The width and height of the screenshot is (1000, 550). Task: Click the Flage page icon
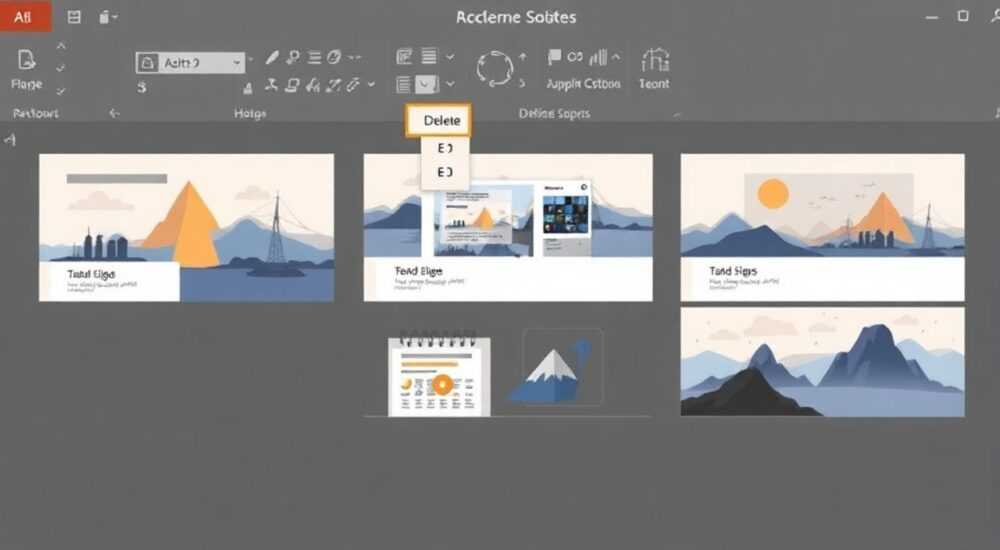coord(26,60)
